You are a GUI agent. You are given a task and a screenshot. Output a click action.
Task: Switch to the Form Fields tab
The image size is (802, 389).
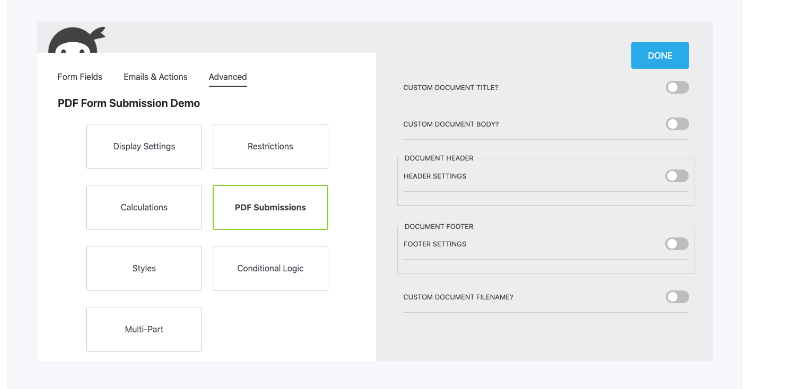pyautogui.click(x=80, y=77)
